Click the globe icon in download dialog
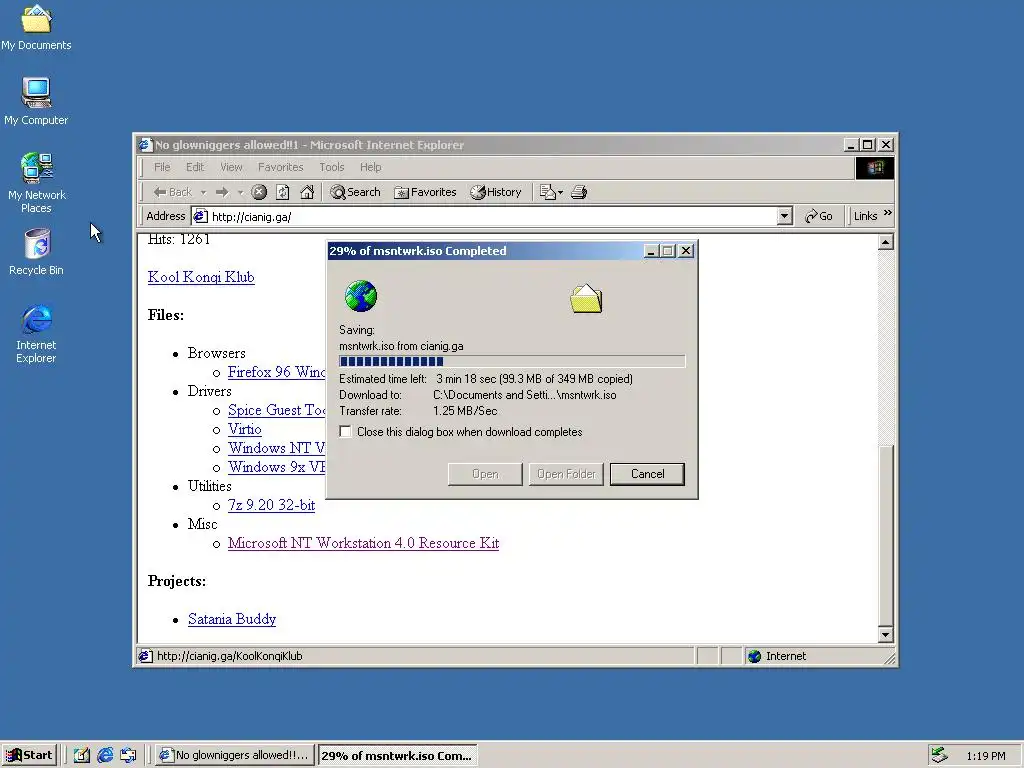The width and height of the screenshot is (1024, 768). [361, 296]
